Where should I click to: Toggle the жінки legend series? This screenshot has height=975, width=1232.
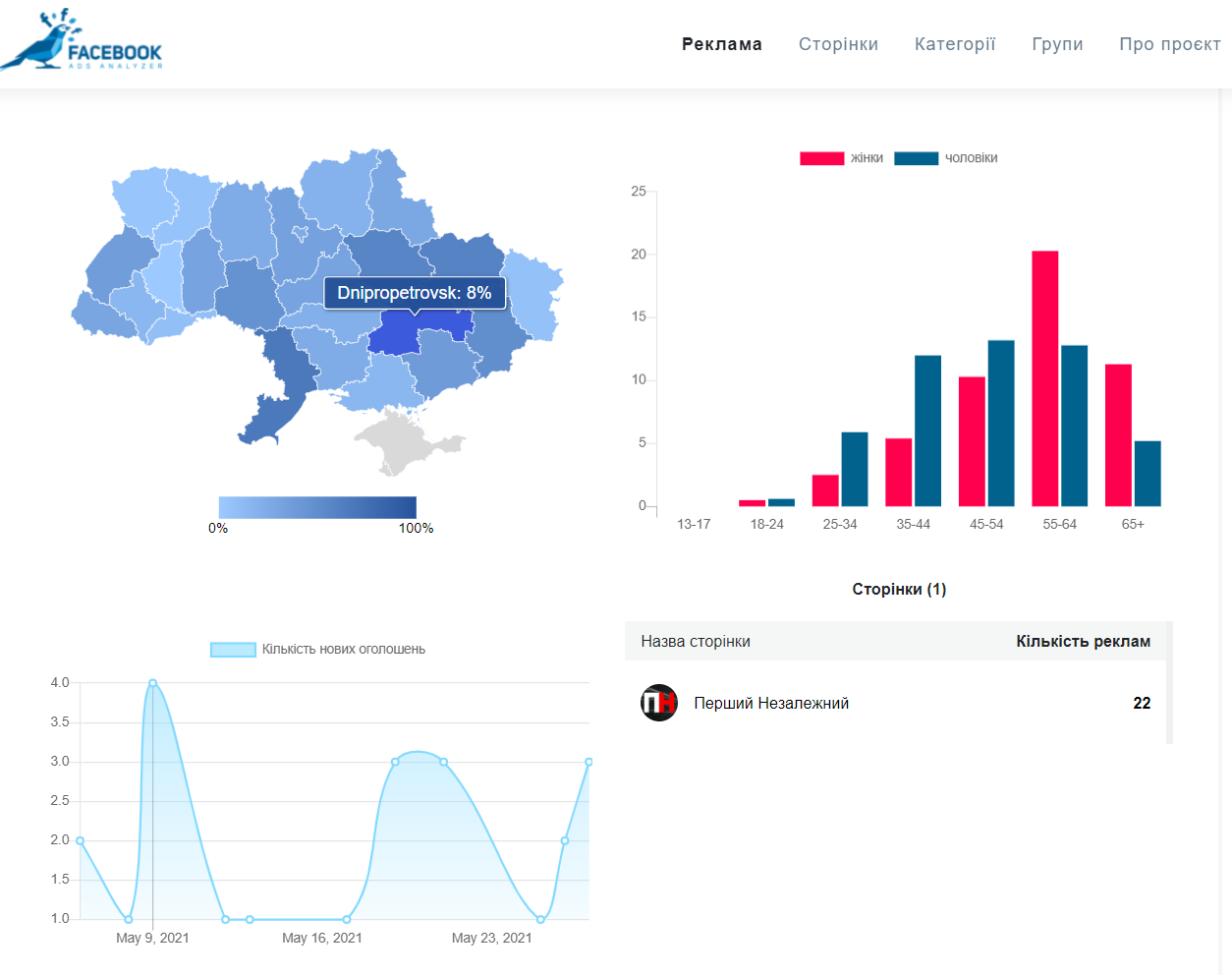(x=841, y=158)
